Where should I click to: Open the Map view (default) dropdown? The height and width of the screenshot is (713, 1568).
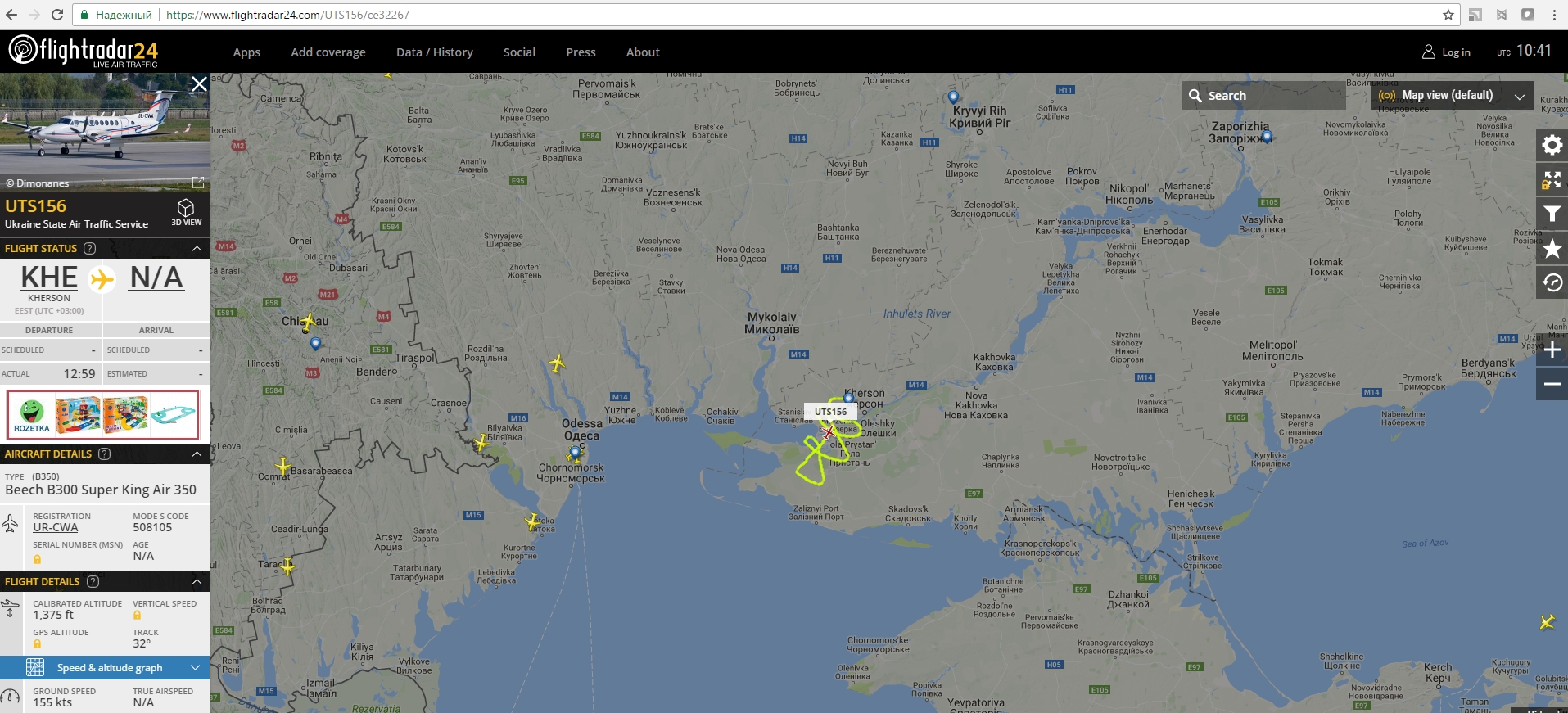[1452, 96]
